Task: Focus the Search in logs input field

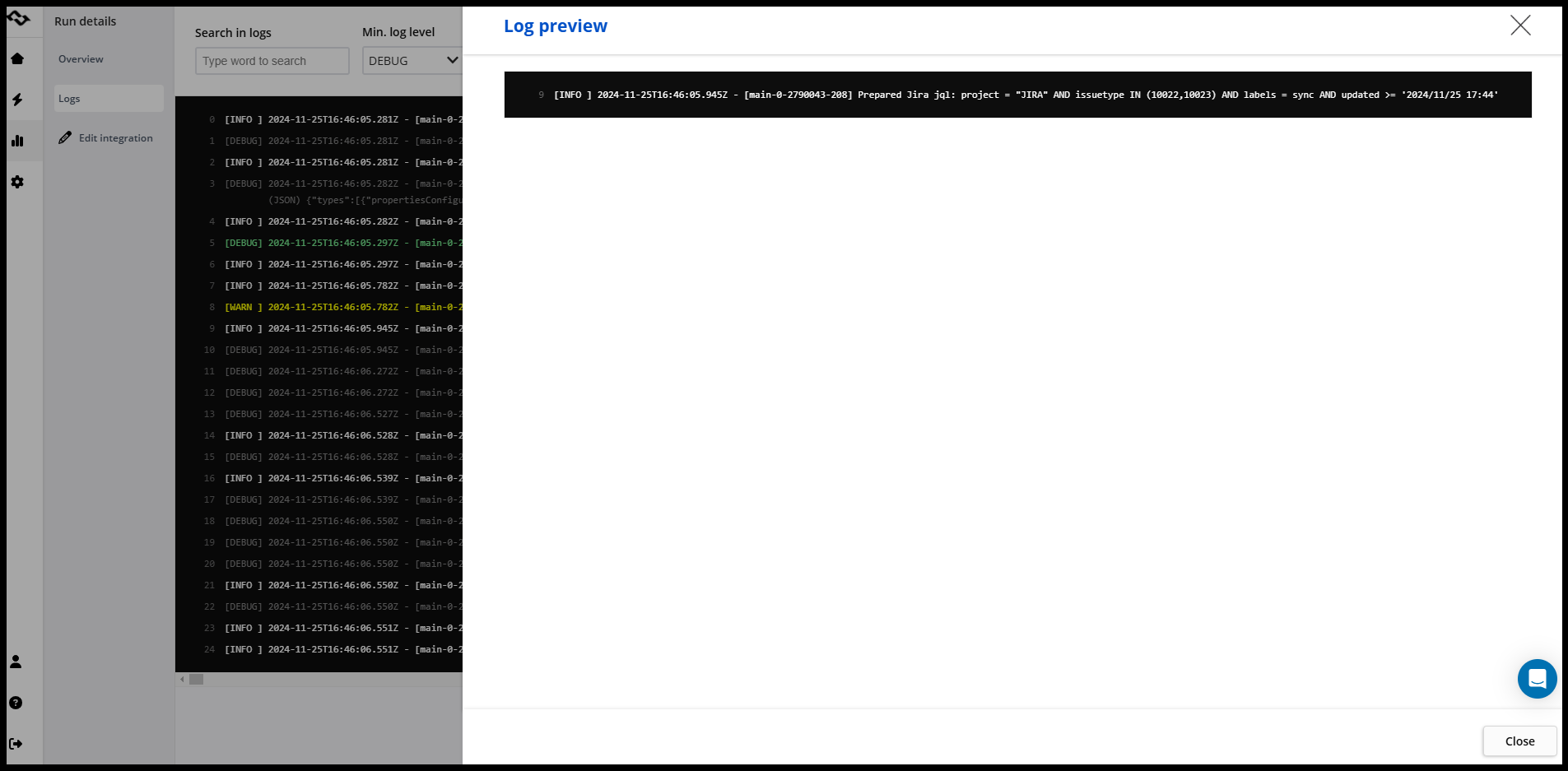Action: pyautogui.click(x=272, y=61)
